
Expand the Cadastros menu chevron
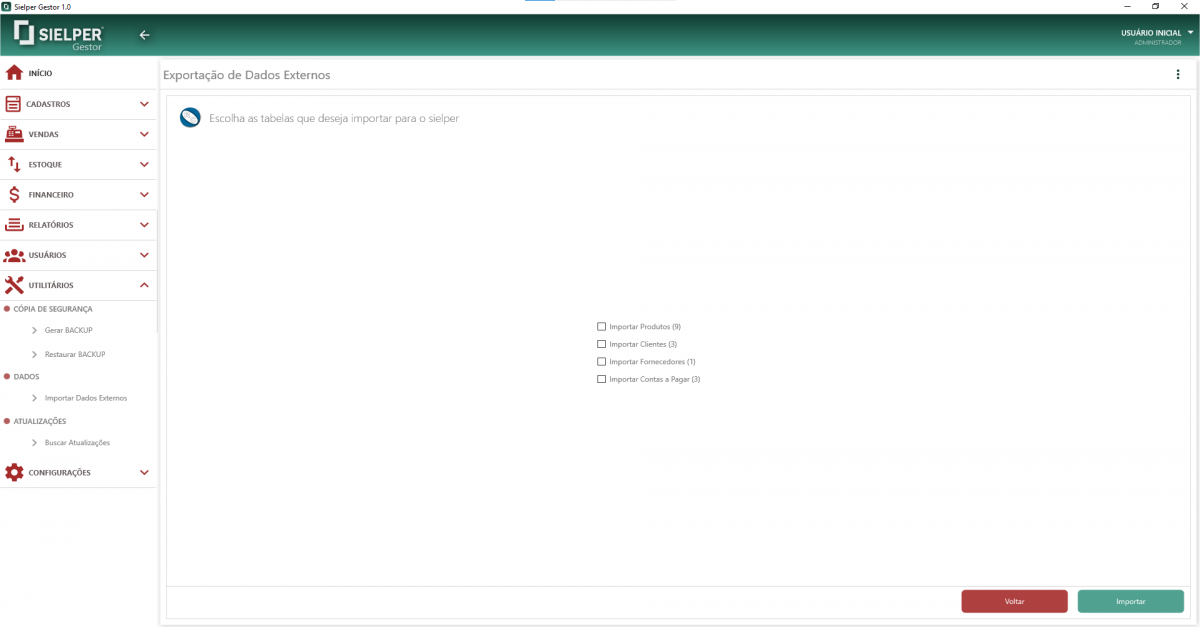[x=144, y=104]
